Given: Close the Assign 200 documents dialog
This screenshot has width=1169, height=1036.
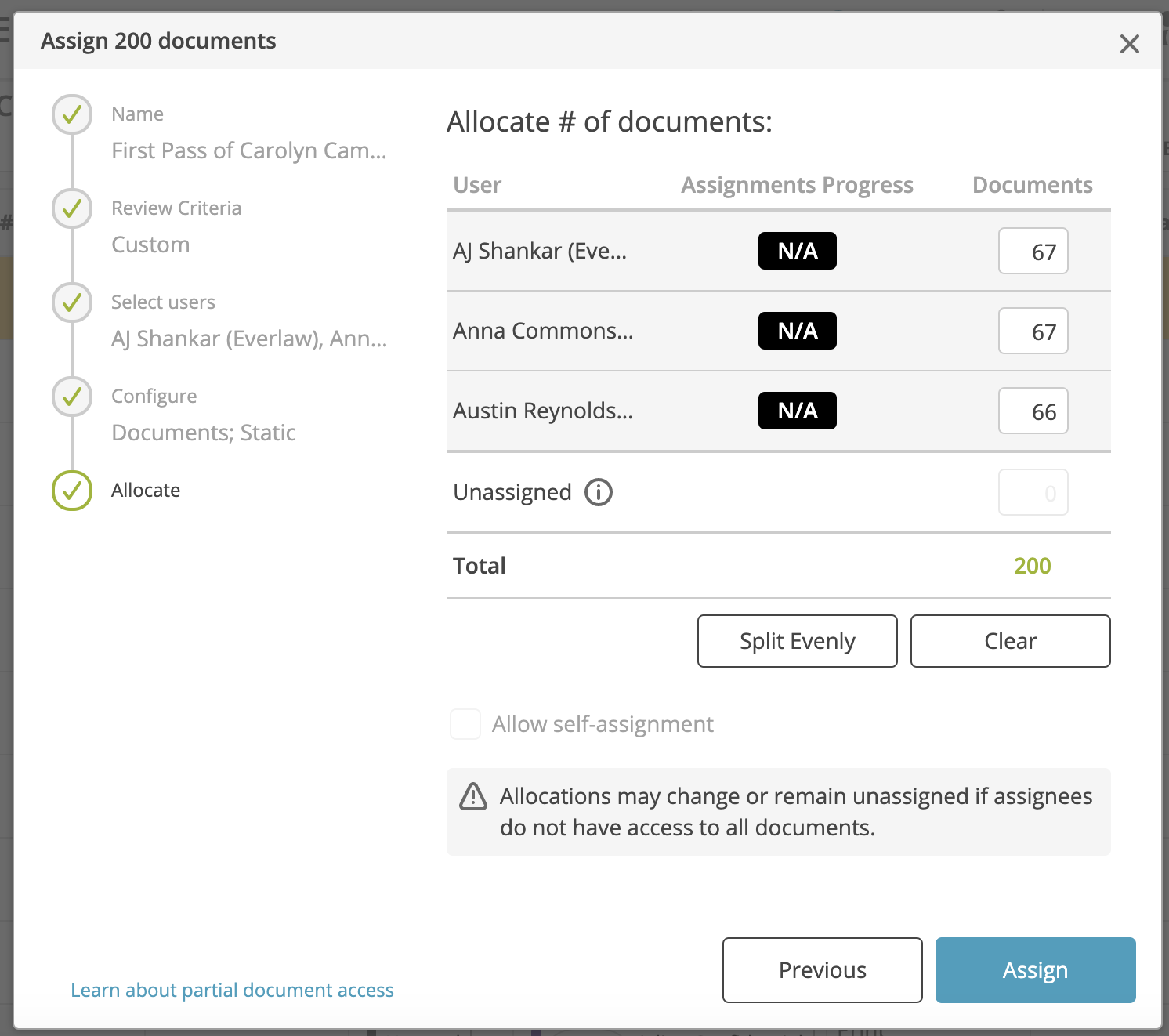Looking at the screenshot, I should coord(1129,44).
